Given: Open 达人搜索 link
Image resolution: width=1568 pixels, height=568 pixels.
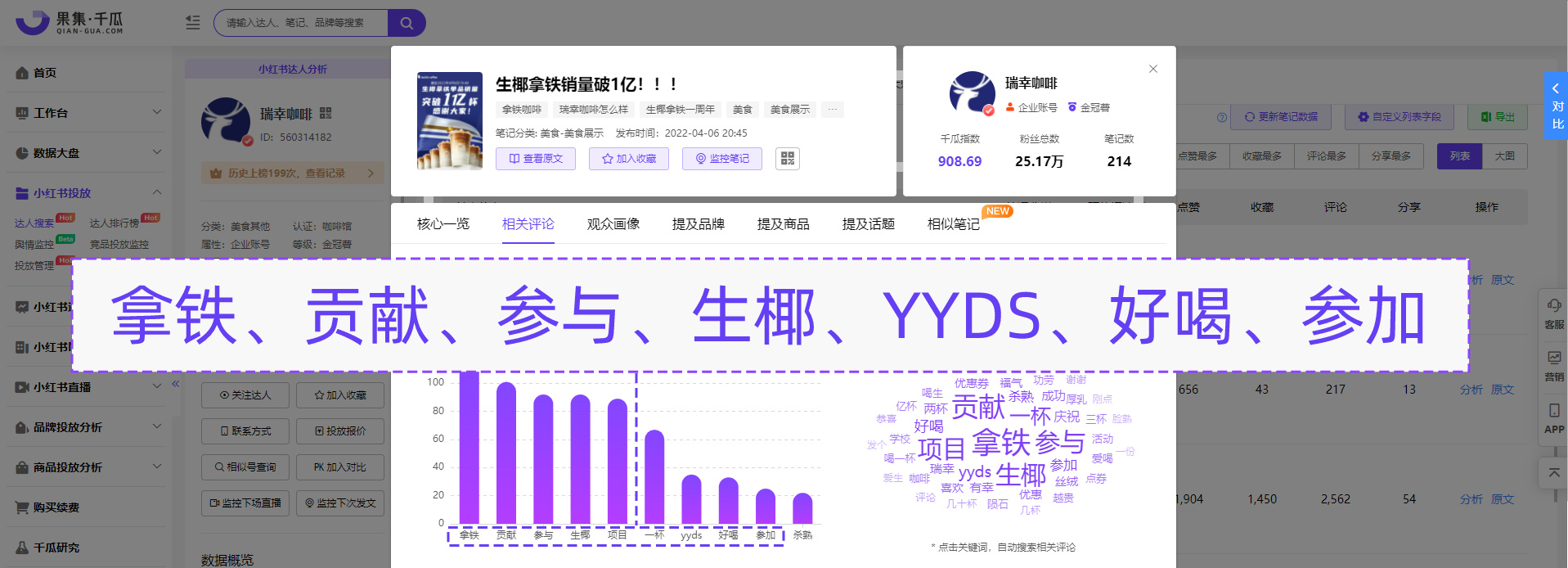Looking at the screenshot, I should pyautogui.click(x=34, y=223).
